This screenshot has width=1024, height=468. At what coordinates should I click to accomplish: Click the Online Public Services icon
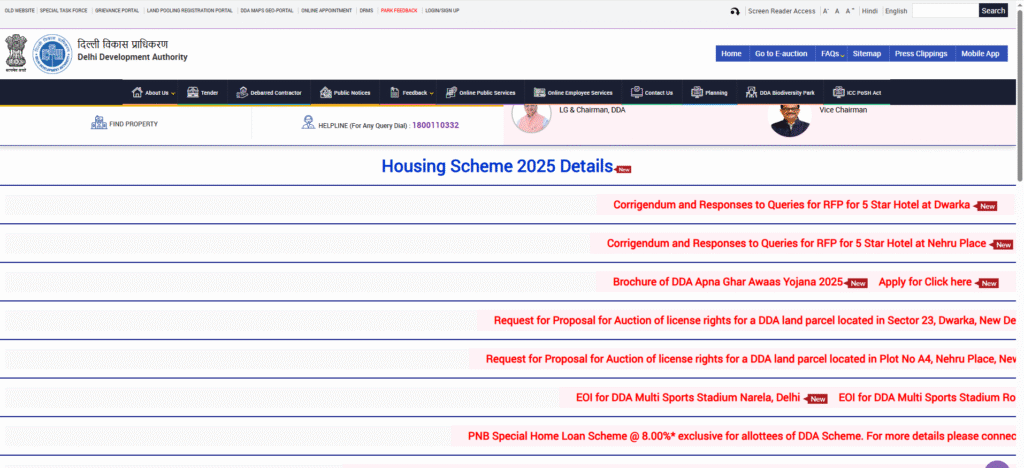[451, 93]
